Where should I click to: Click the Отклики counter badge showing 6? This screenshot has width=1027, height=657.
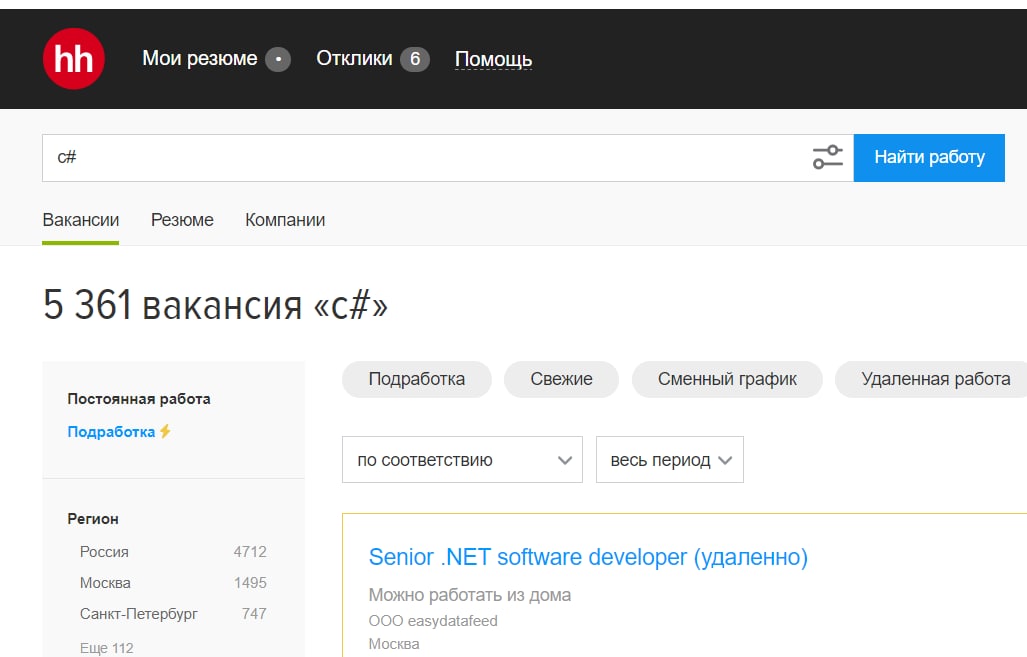tap(415, 60)
